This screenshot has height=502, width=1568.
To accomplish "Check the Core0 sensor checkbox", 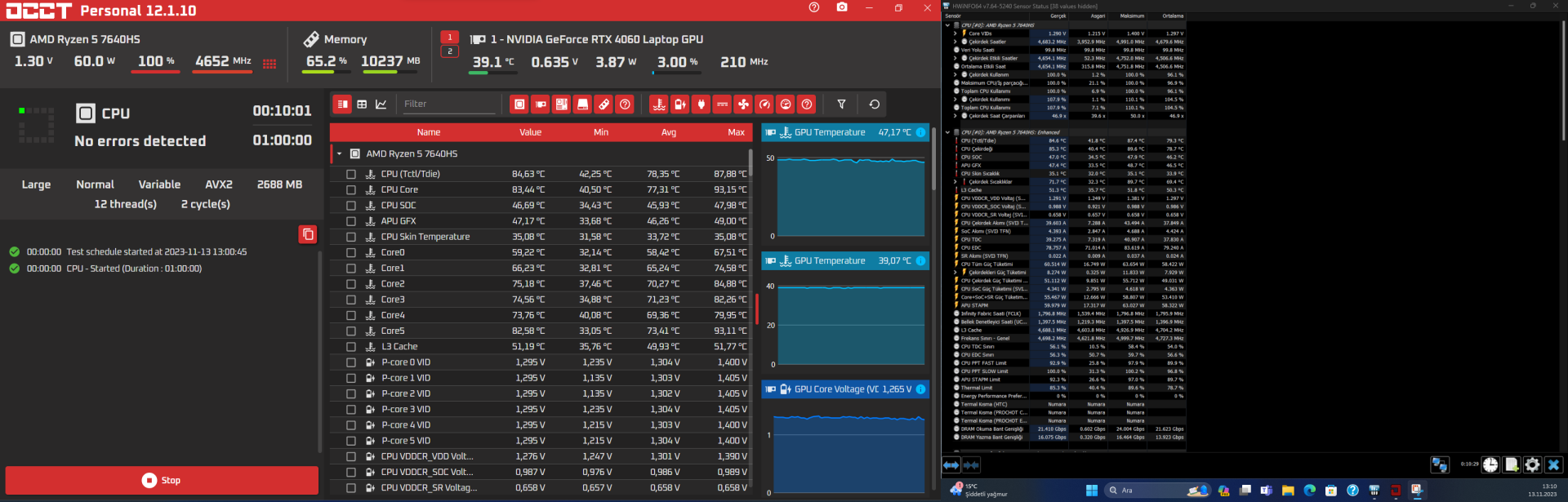I will coord(351,252).
